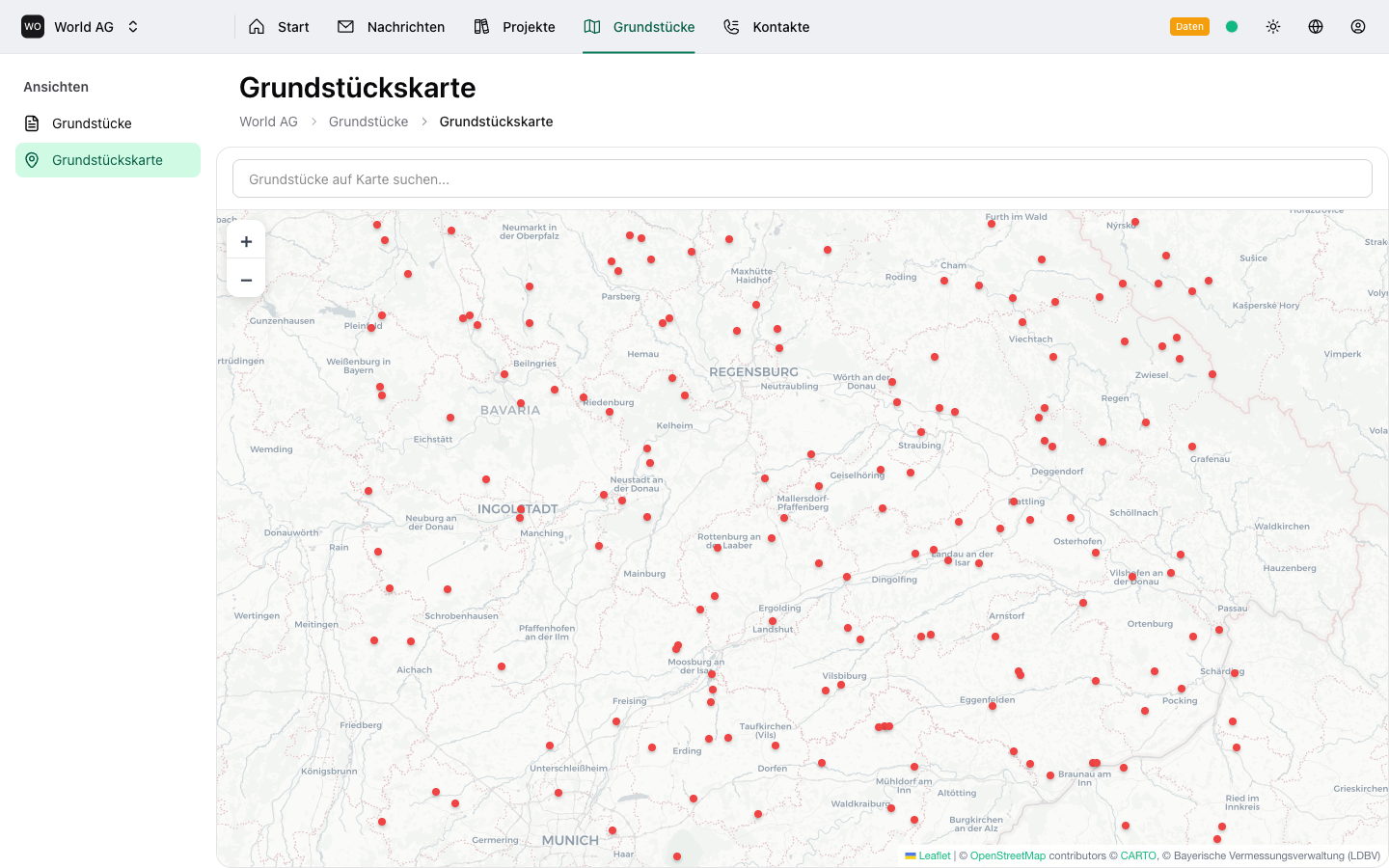Zoom in using the plus control on map
Screen dimensions: 1389x868
coord(246,240)
